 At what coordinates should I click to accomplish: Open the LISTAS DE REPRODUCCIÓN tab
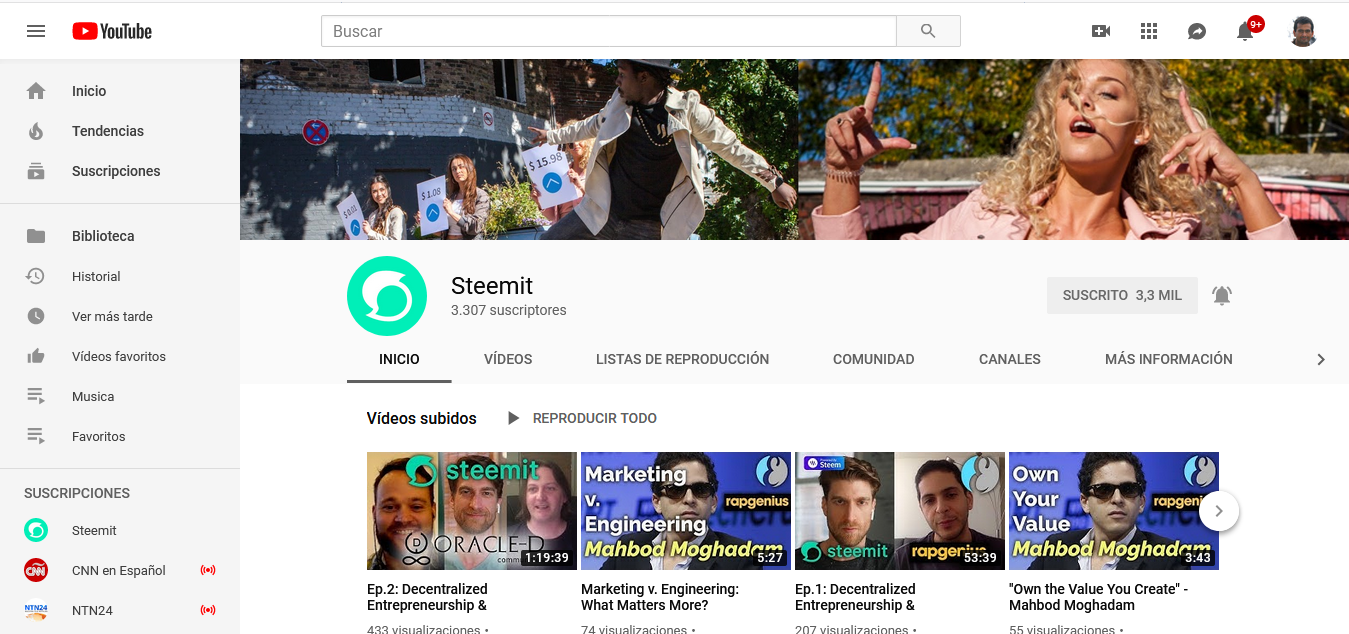682,359
